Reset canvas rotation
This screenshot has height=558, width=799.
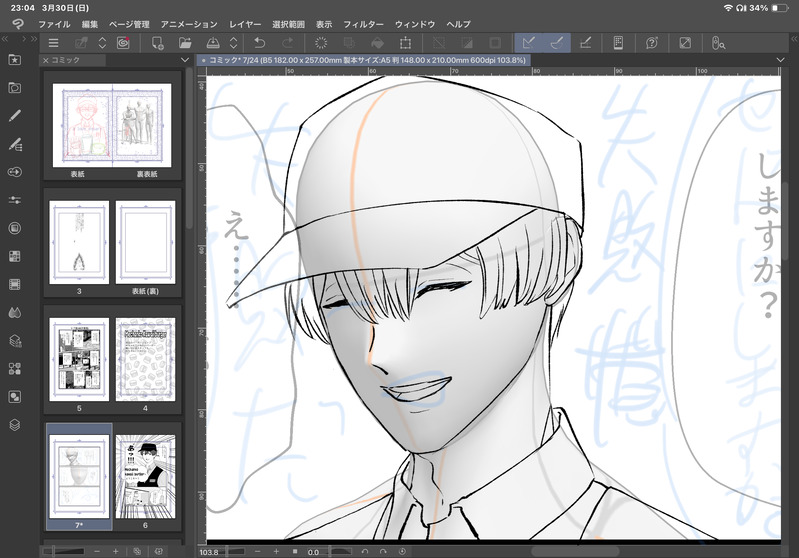[x=402, y=552]
